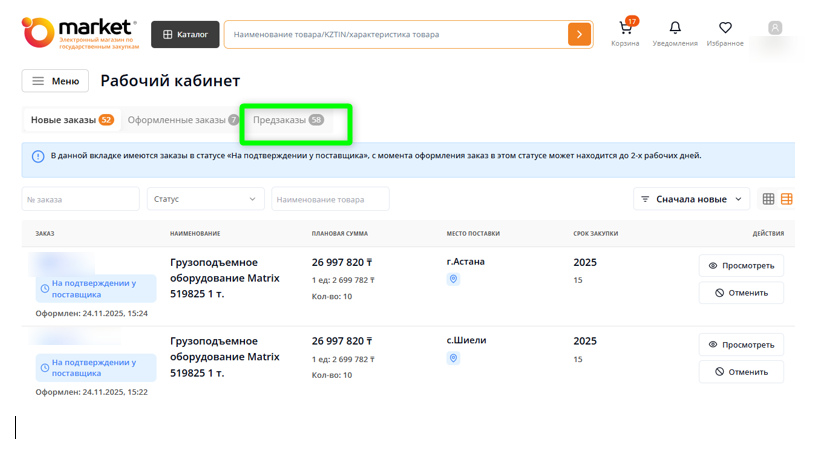Open favorites heart icon (Избранное)
Viewport: 839px width, 449px height.
pyautogui.click(x=725, y=28)
